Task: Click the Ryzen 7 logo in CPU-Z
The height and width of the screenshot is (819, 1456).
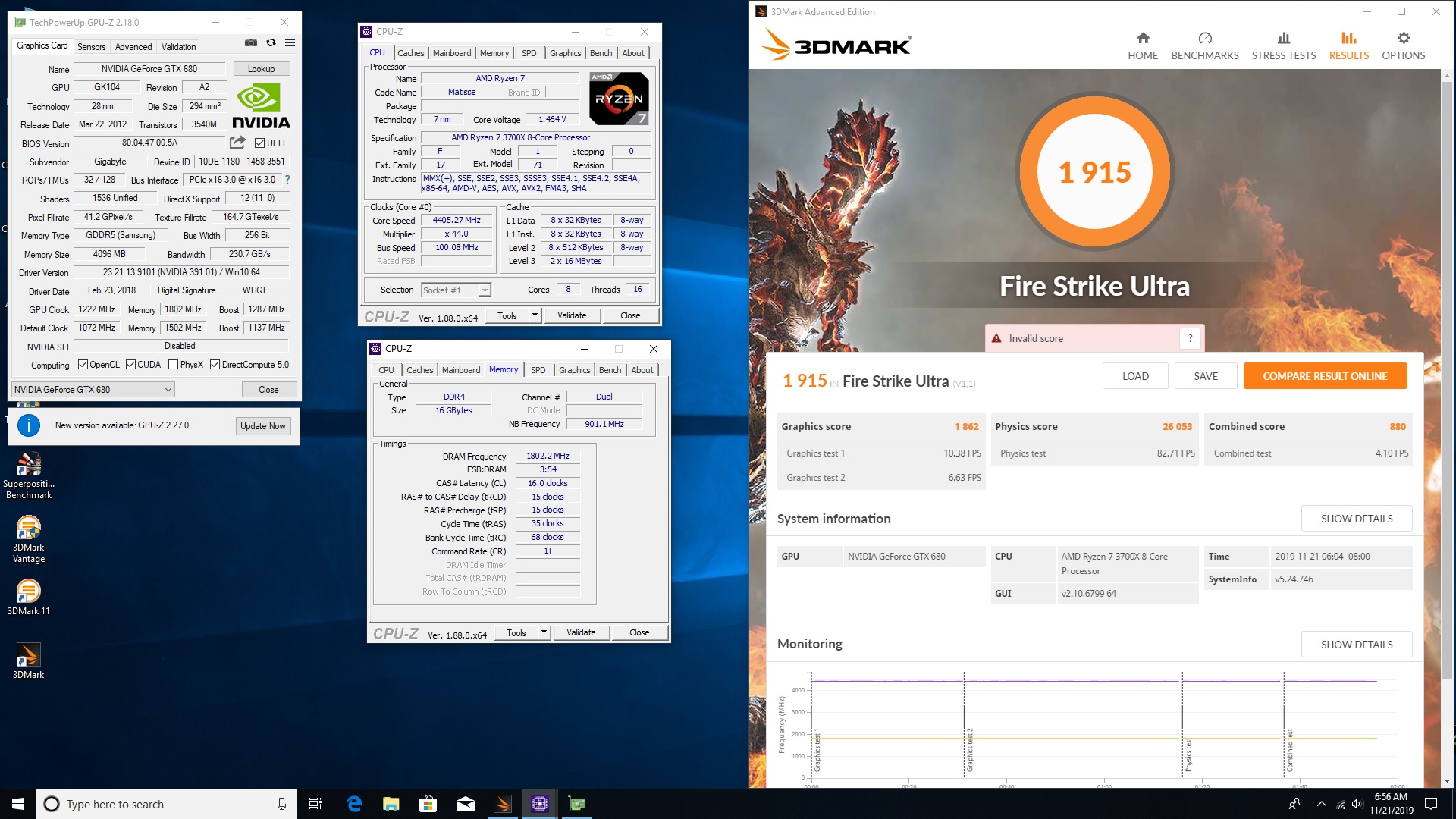Action: coord(619,99)
